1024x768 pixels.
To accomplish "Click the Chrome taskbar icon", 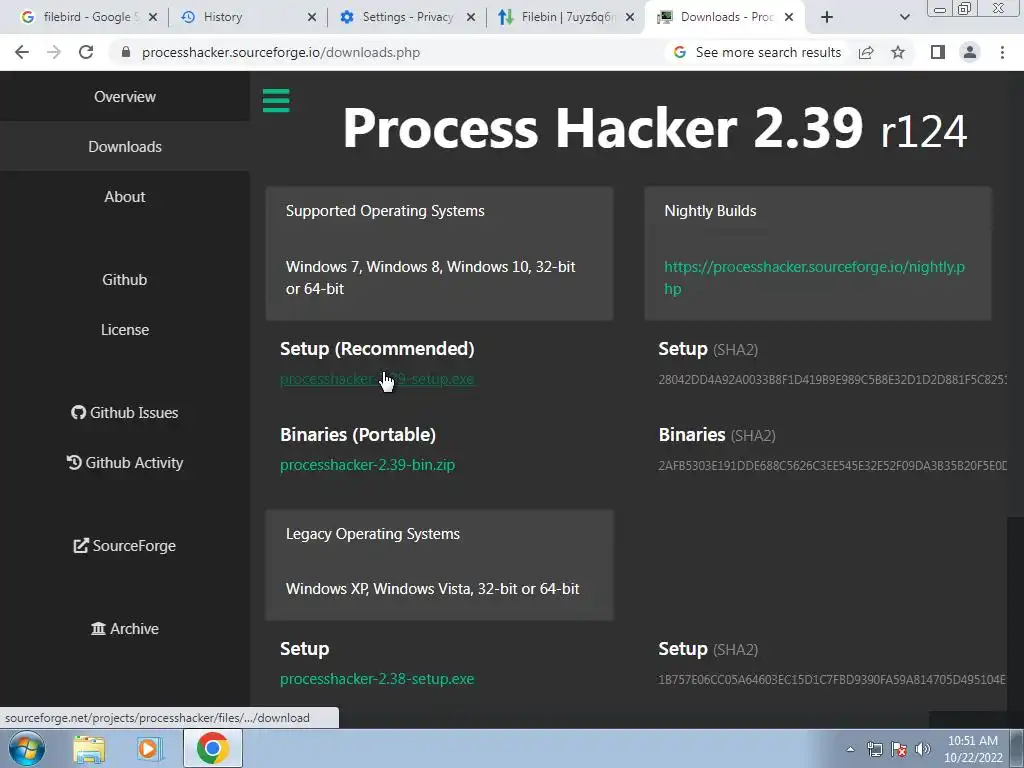I will point(213,748).
